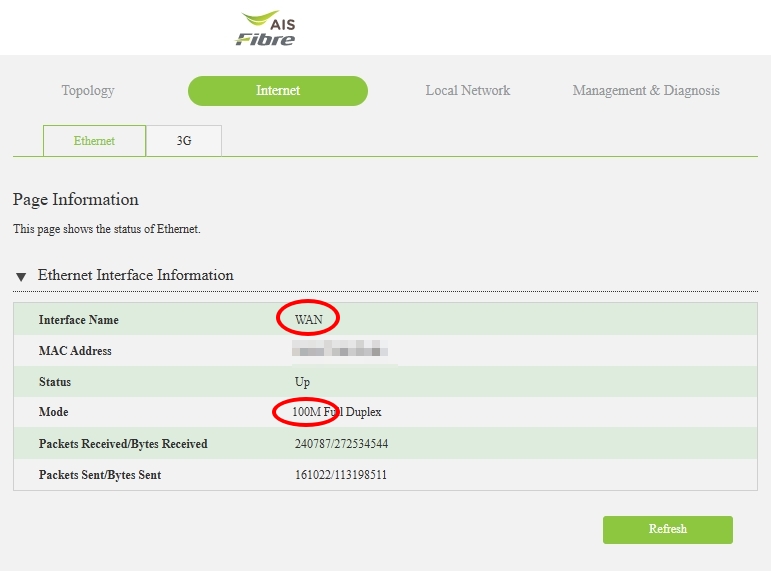771x571 pixels.
Task: Click the Page Information heading
Action: (76, 199)
